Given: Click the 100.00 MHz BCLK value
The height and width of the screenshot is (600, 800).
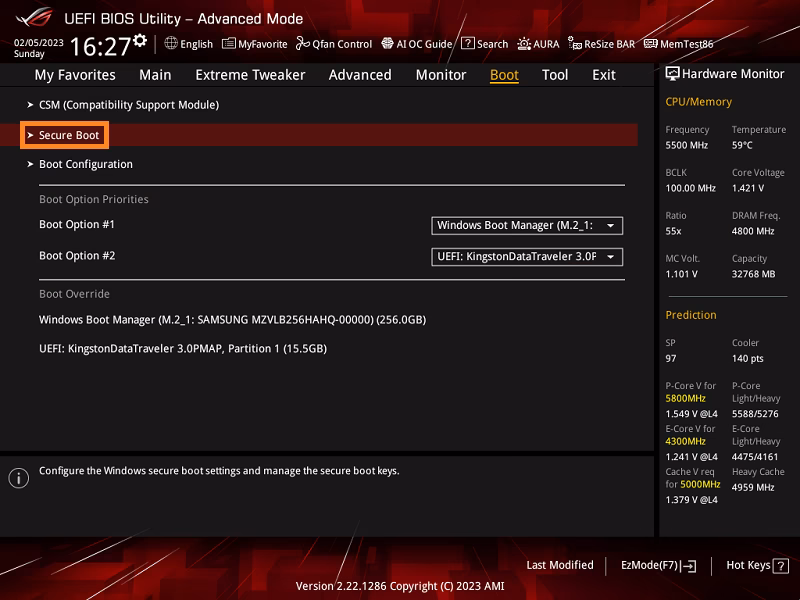Looking at the screenshot, I should [x=690, y=188].
